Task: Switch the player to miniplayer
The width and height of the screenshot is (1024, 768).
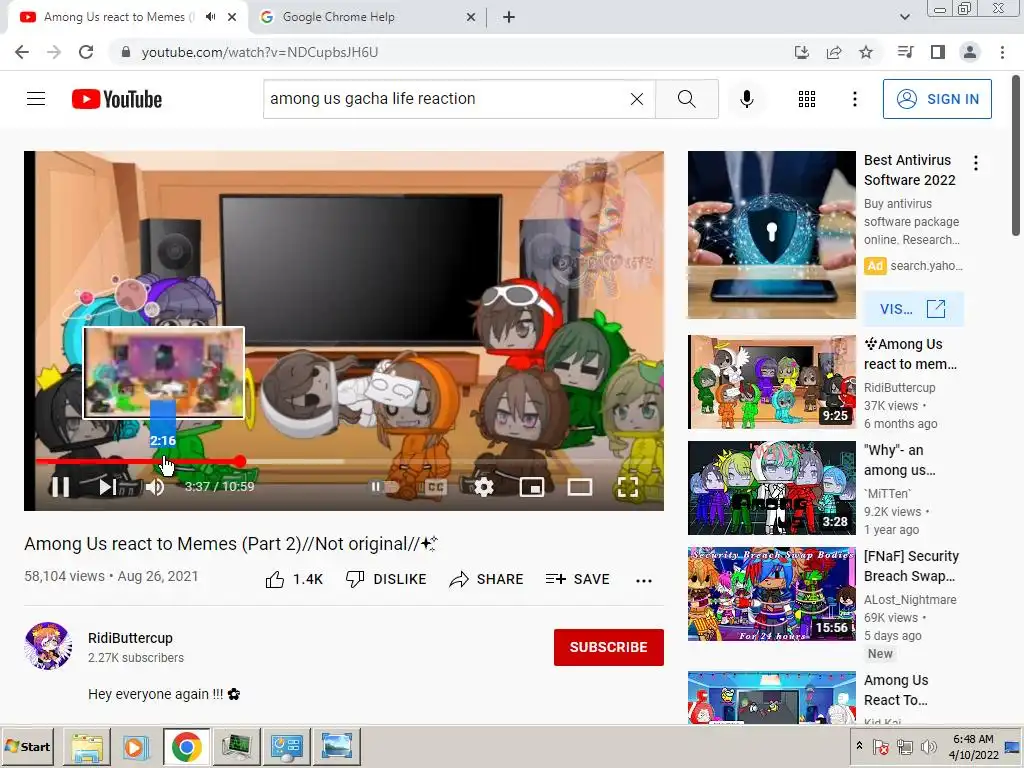Action: [x=532, y=487]
